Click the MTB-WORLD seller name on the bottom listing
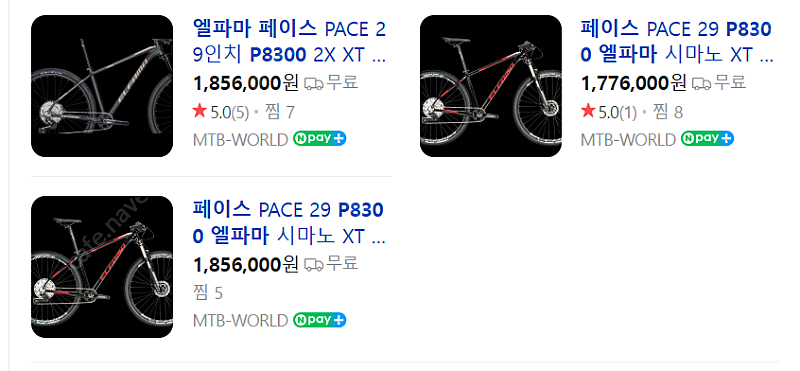Image resolution: width=800 pixels, height=371 pixels. pos(241,321)
